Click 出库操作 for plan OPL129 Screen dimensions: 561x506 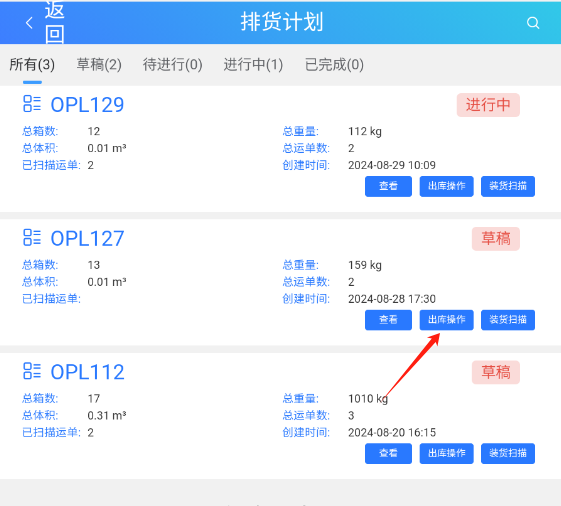[x=447, y=186]
